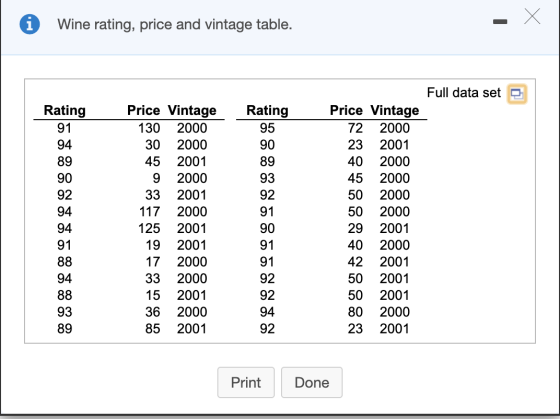
Task: Select rating 94 in the row priced 80
Action: coord(267,312)
